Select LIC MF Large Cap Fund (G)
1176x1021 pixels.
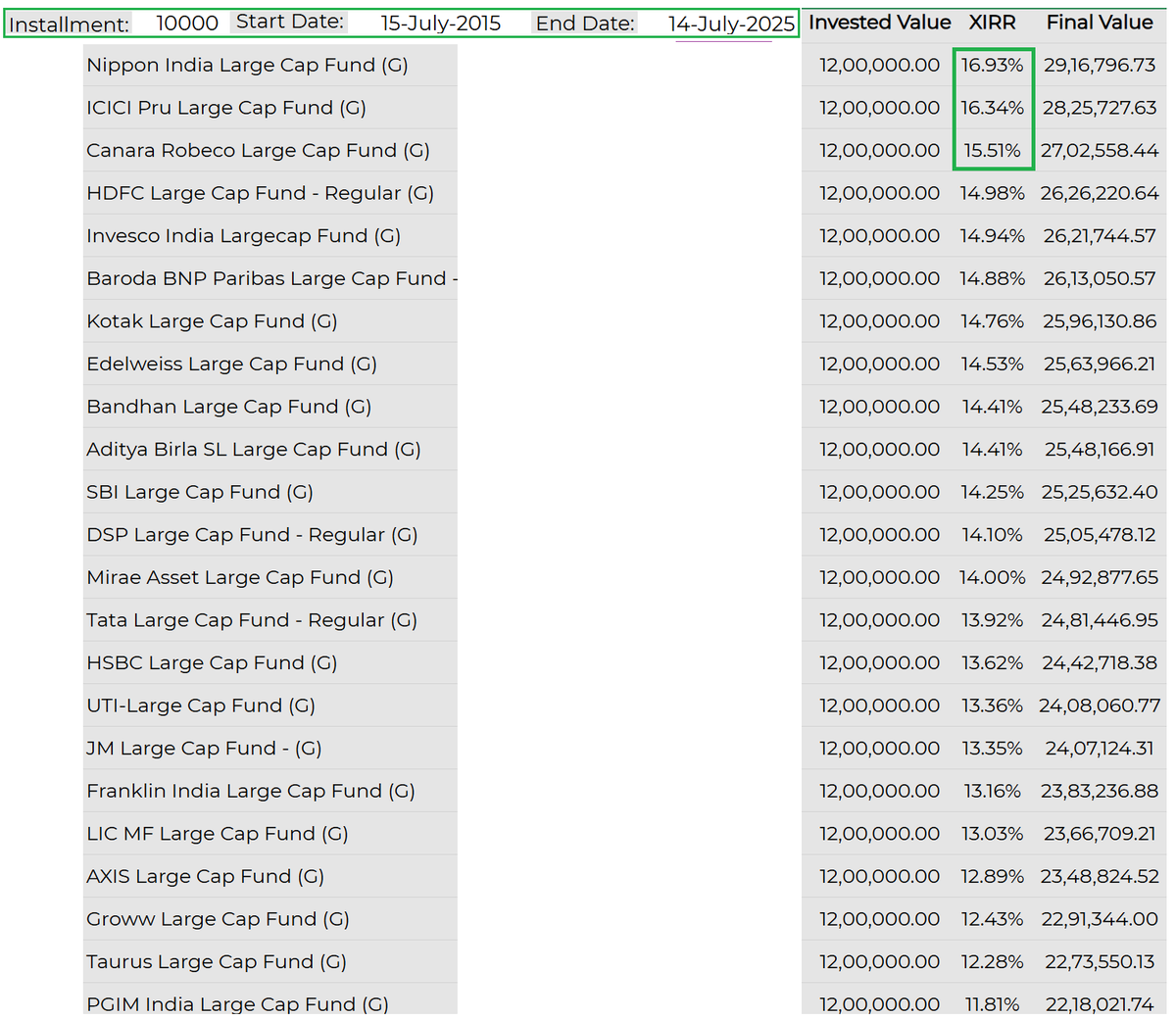pyautogui.click(x=218, y=834)
